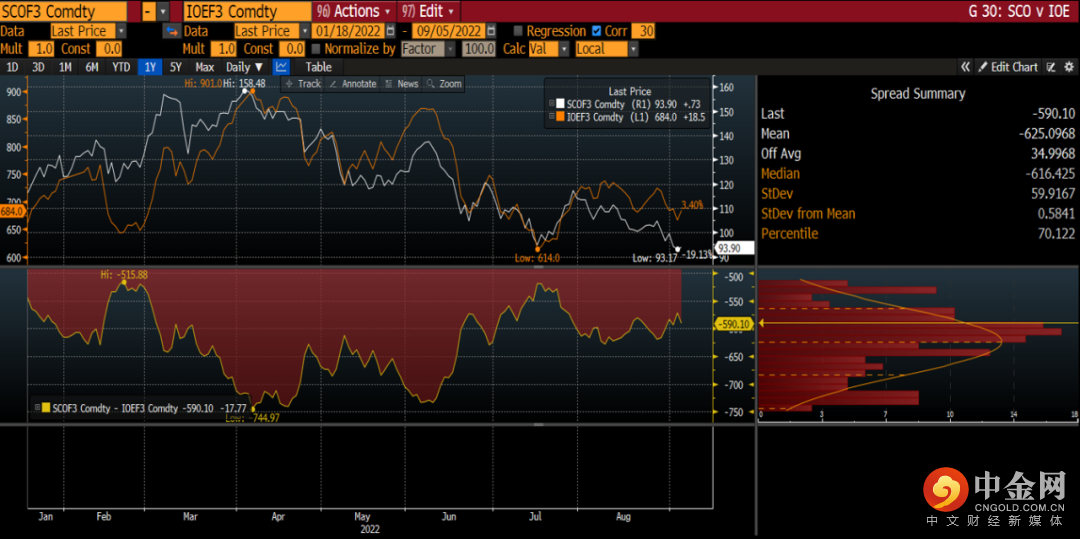This screenshot has width=1080, height=539.
Task: Select the 1D time range
Action: pos(12,67)
